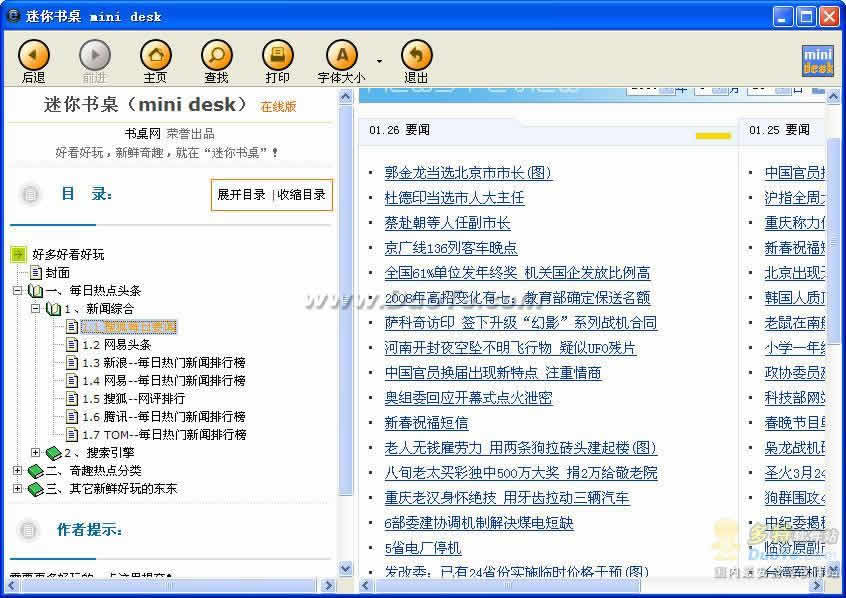Click the news panel's scroll-up arrow

(833, 97)
